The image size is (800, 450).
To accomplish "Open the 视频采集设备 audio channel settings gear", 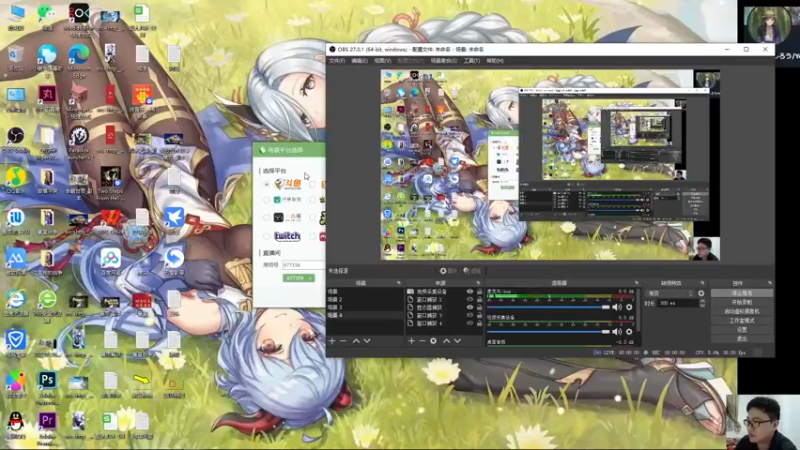I will 629,332.
